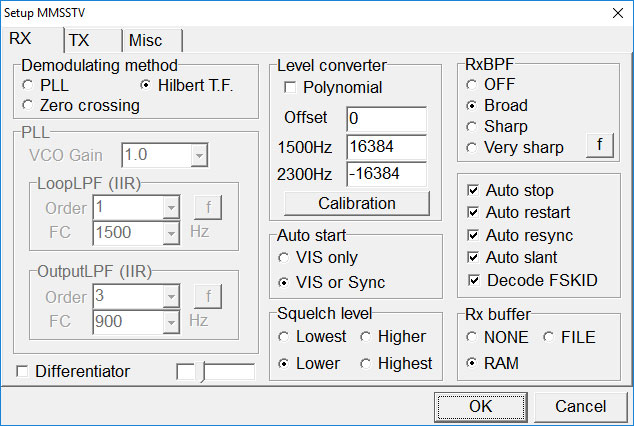
Task: Select Hilbert T.F. demodulating method
Action: tap(186, 85)
